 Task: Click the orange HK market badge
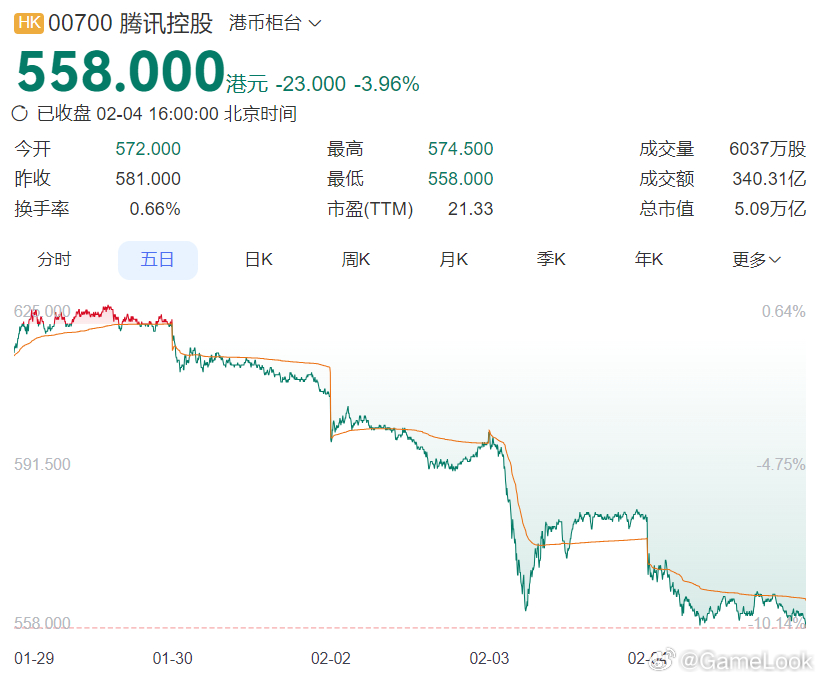[29, 23]
